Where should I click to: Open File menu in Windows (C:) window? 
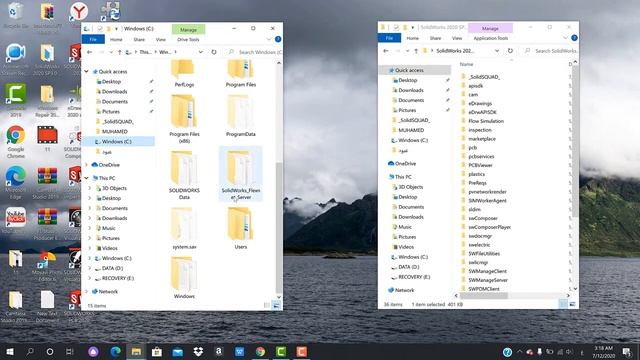(x=93, y=39)
